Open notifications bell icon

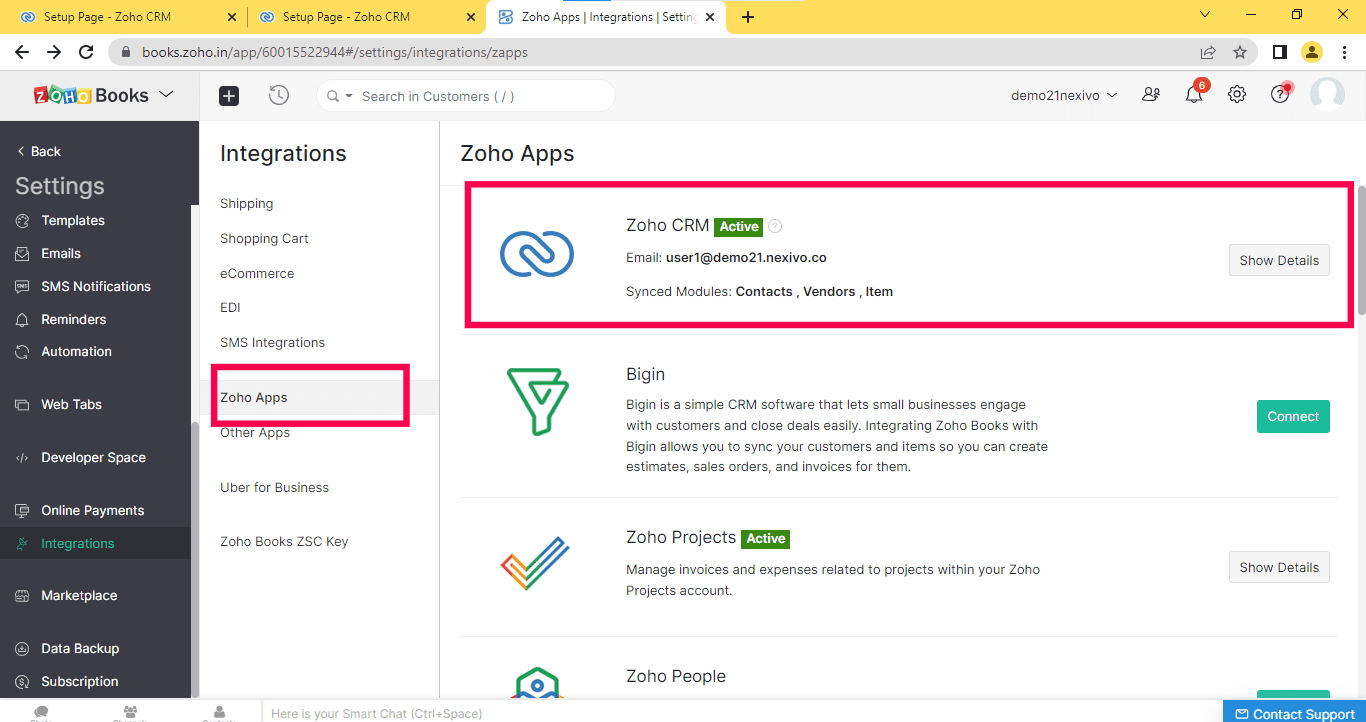(1193, 95)
